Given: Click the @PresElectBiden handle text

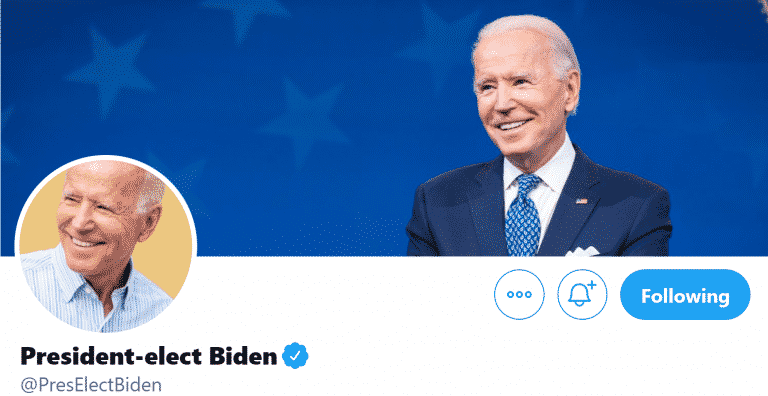Looking at the screenshot, I should tap(92, 385).
